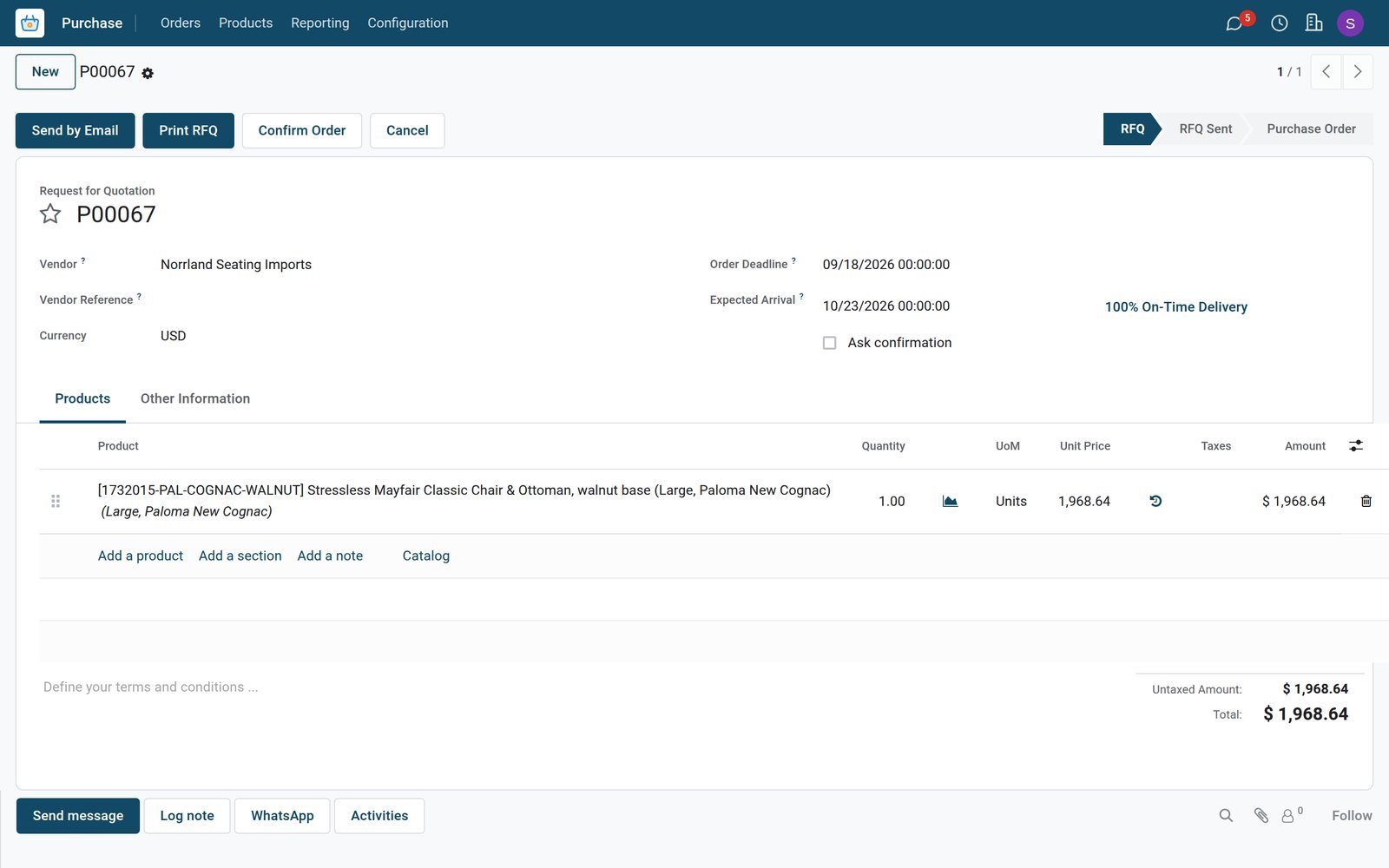Open the optional columns settings icon
The image size is (1389, 868).
pyautogui.click(x=1356, y=445)
